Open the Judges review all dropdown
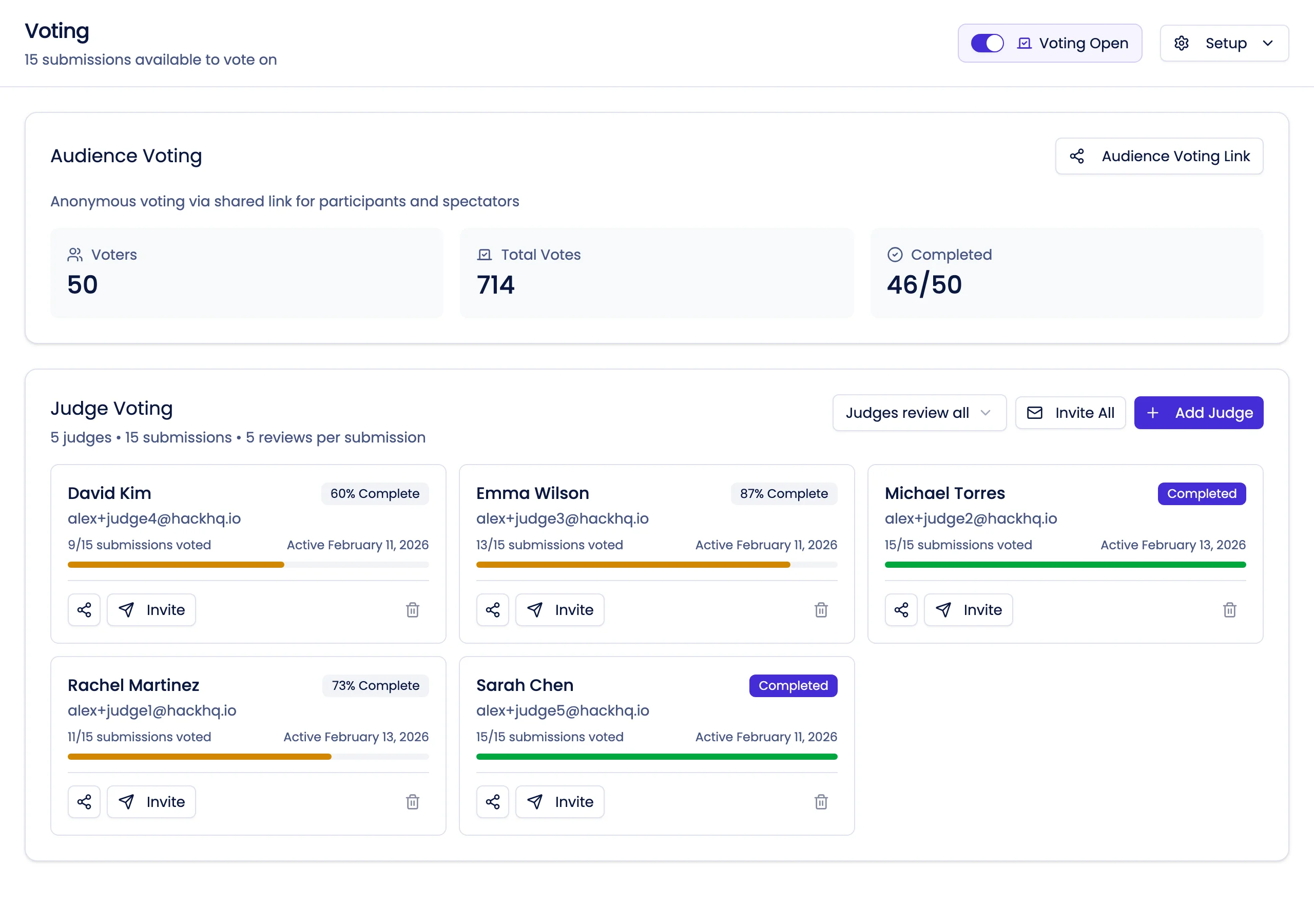This screenshot has width=1314, height=924. [x=919, y=412]
